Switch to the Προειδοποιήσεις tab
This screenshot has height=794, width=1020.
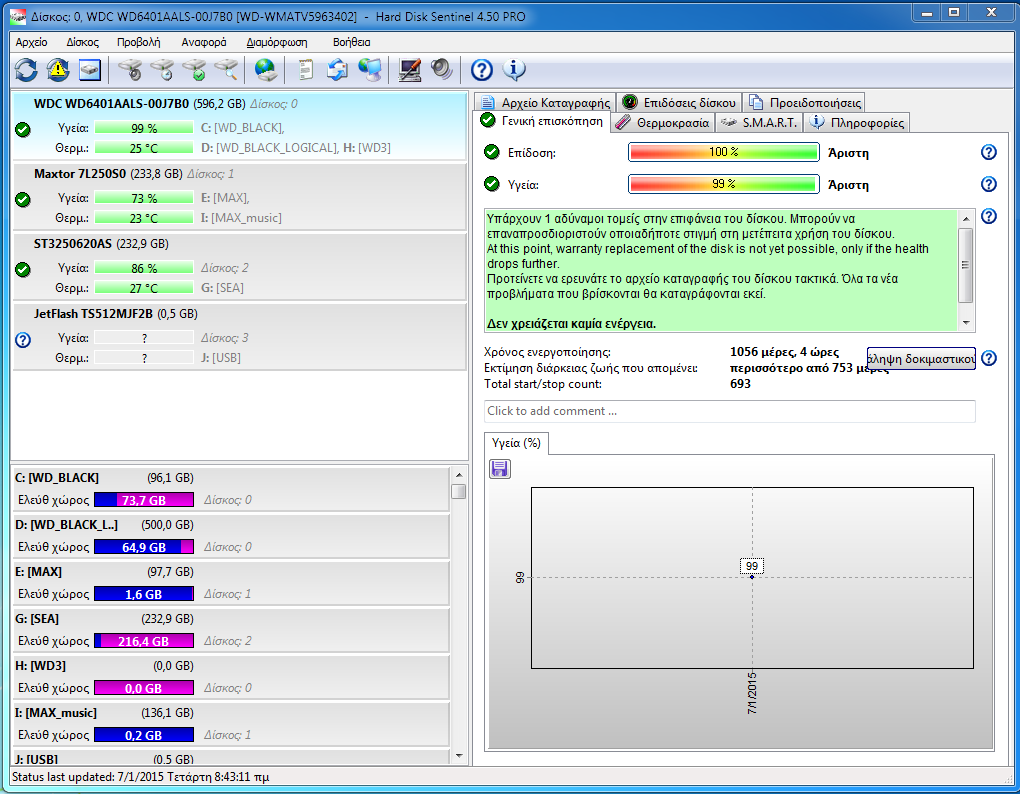[x=805, y=103]
